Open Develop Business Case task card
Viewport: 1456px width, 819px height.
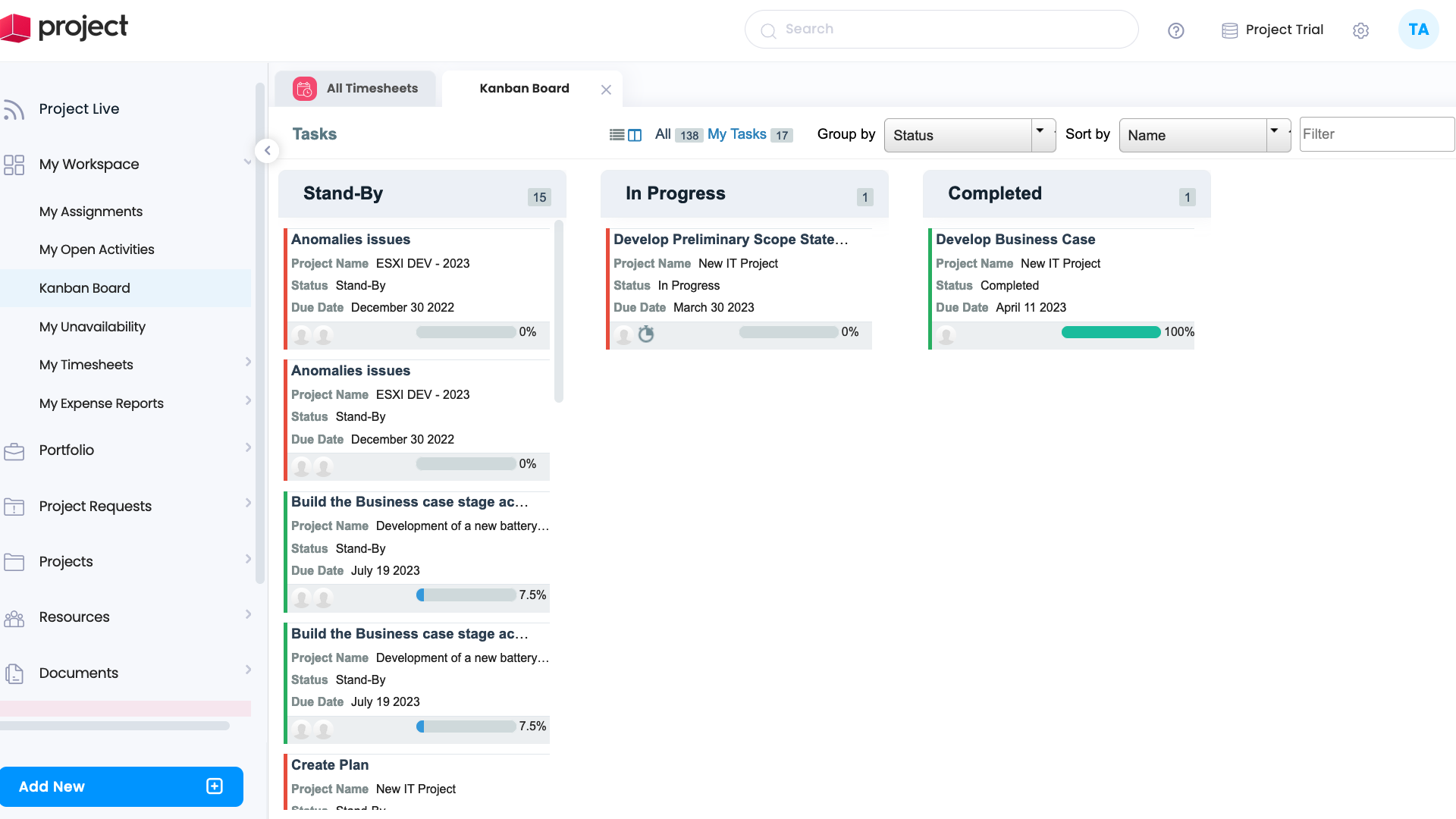coord(1015,240)
